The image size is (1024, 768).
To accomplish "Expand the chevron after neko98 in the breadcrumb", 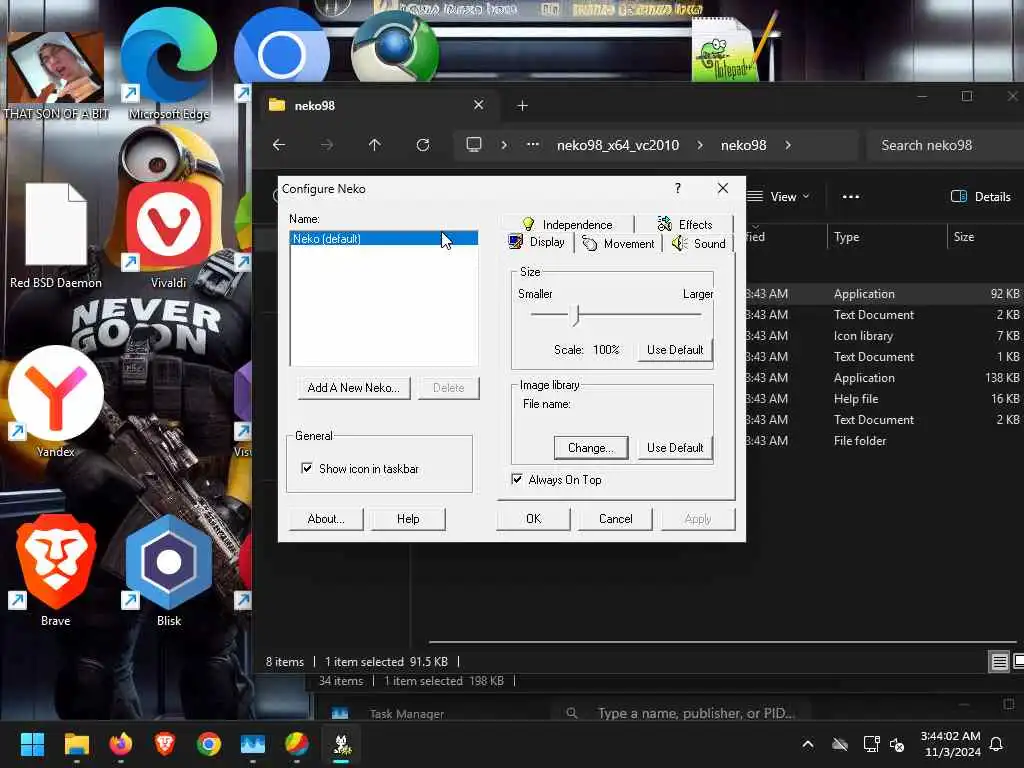I will click(x=788, y=145).
